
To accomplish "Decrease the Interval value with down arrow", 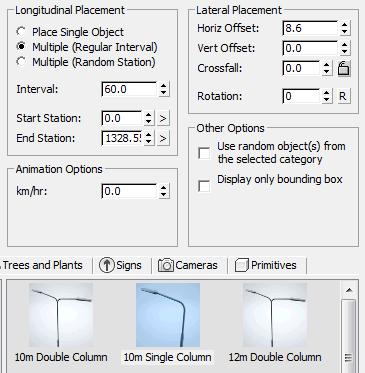I will [163, 93].
